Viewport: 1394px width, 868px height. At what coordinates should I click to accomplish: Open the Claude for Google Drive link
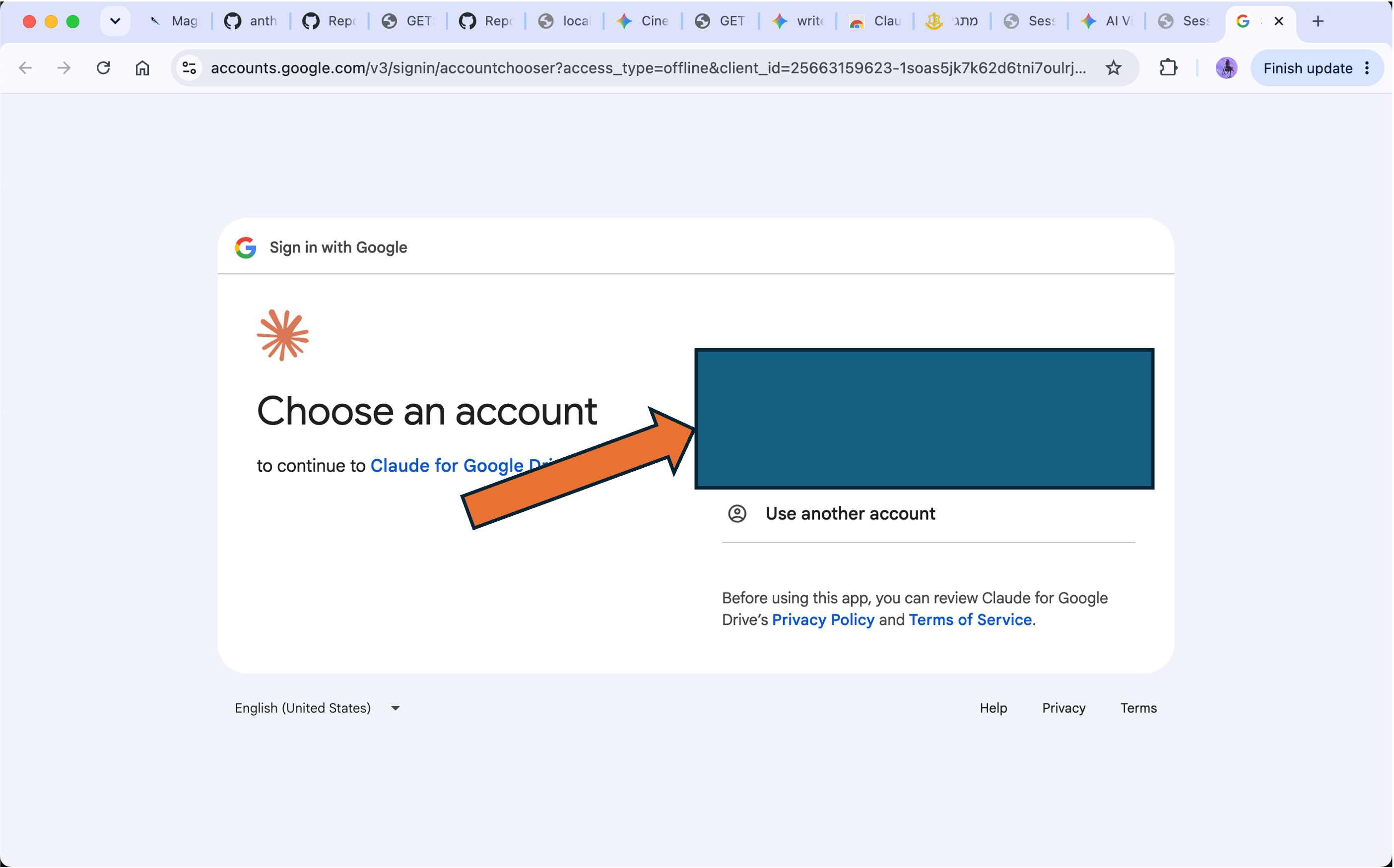[466, 465]
